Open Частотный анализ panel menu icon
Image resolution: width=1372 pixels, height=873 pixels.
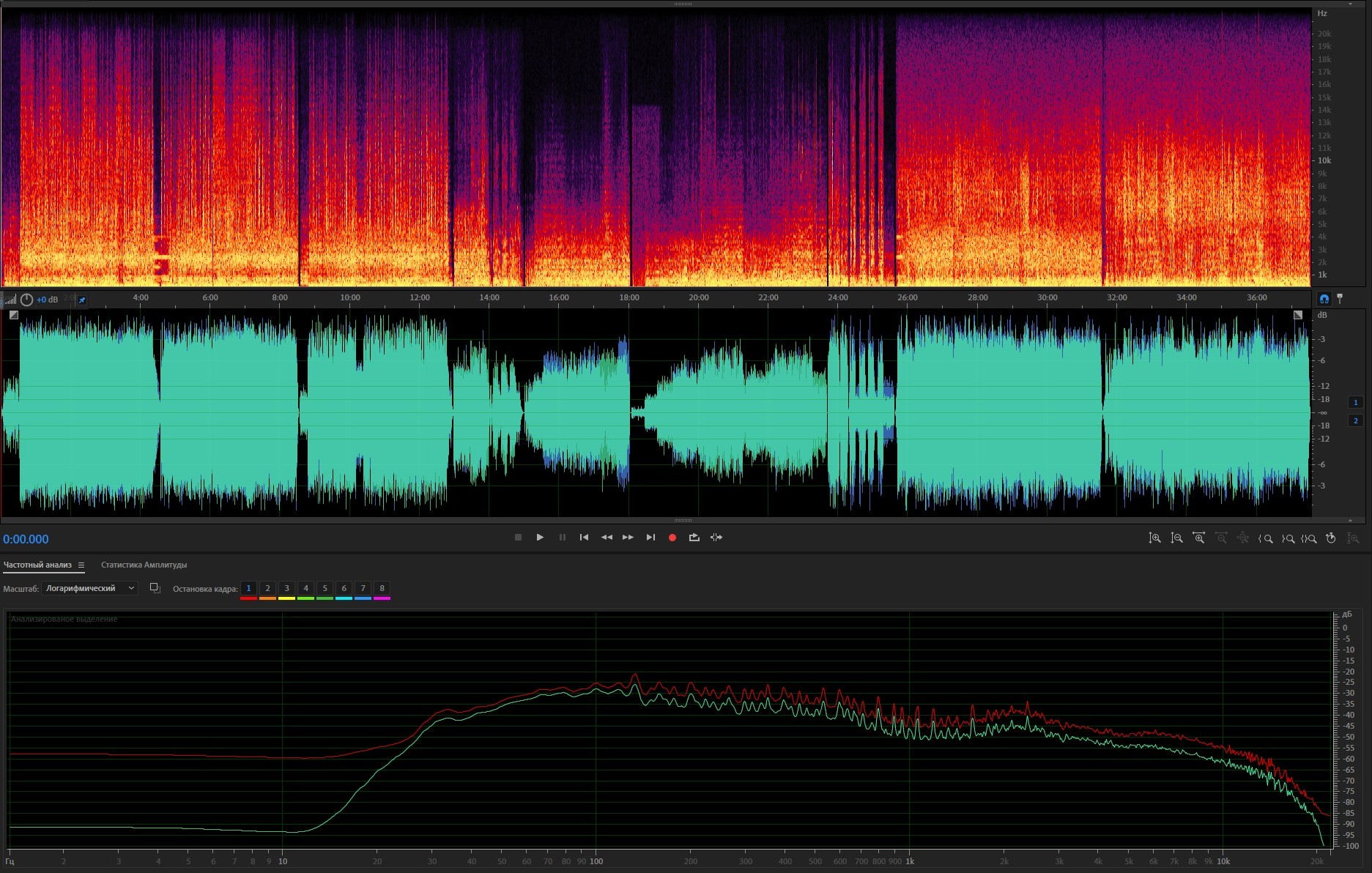pyautogui.click(x=81, y=565)
